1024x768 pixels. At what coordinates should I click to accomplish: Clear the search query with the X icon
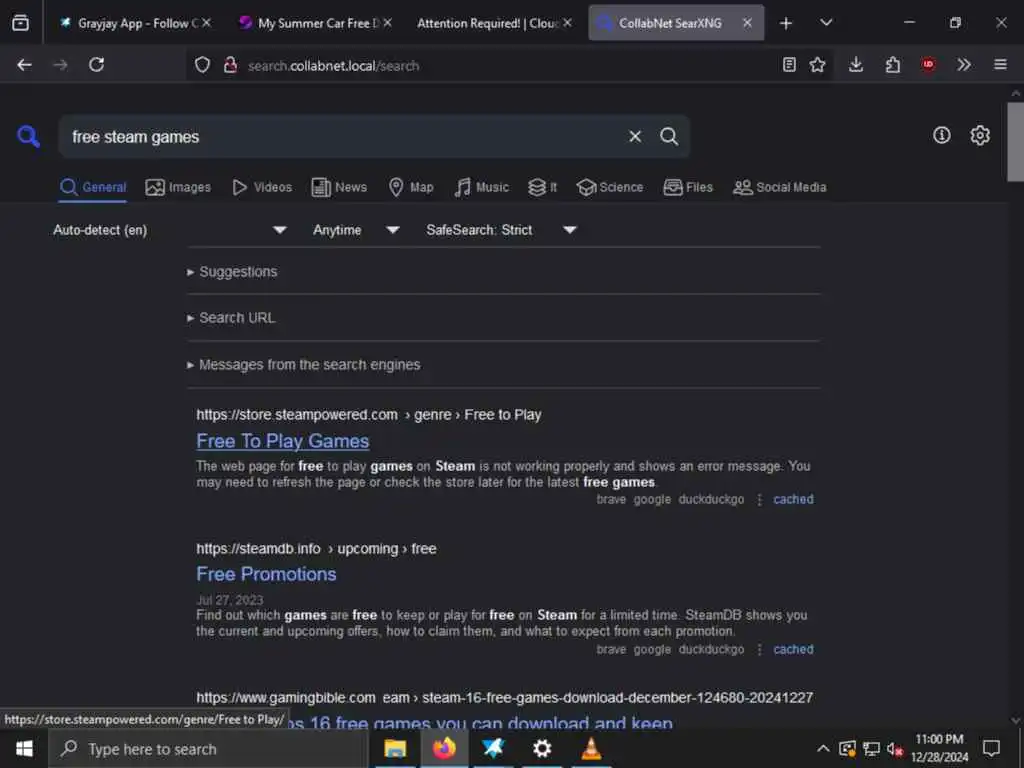pyautogui.click(x=635, y=136)
